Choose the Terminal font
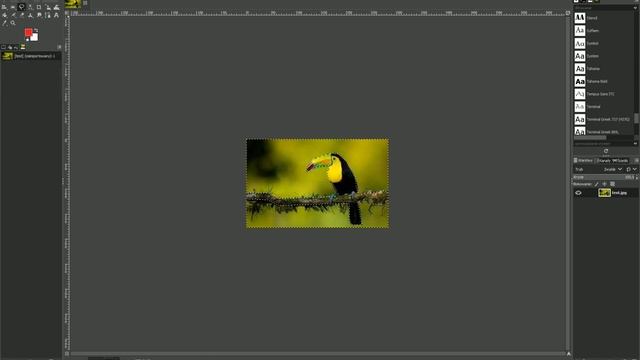 click(x=604, y=107)
